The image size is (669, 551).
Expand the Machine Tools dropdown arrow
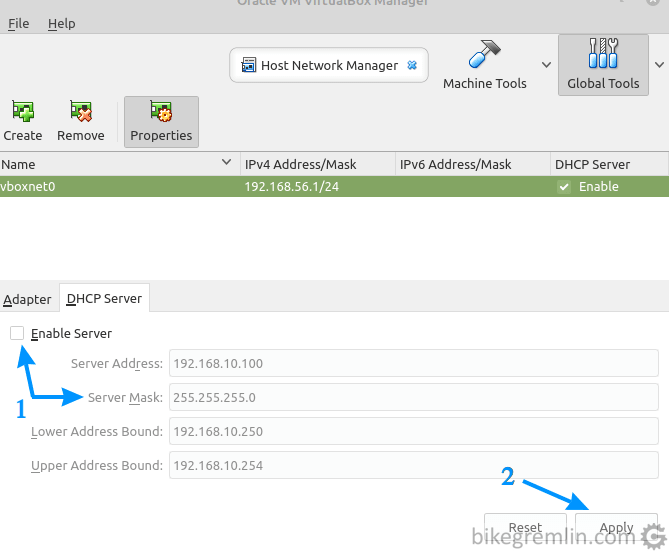coord(546,65)
